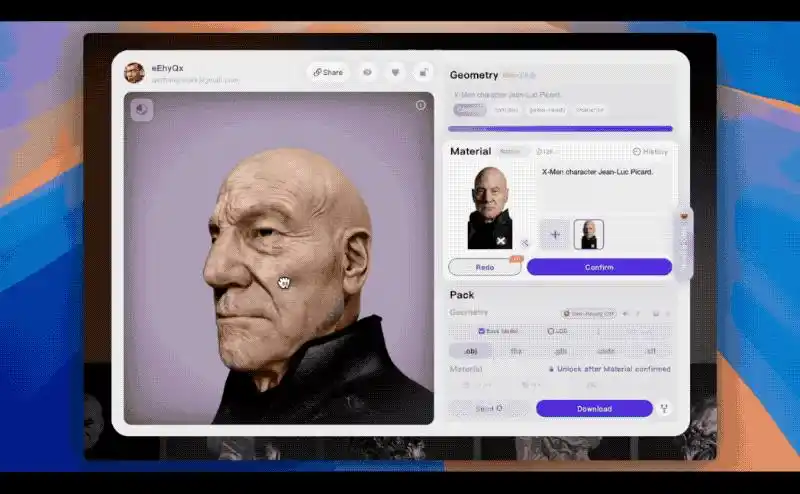Toggle the eye visibility icon in header

pos(367,72)
